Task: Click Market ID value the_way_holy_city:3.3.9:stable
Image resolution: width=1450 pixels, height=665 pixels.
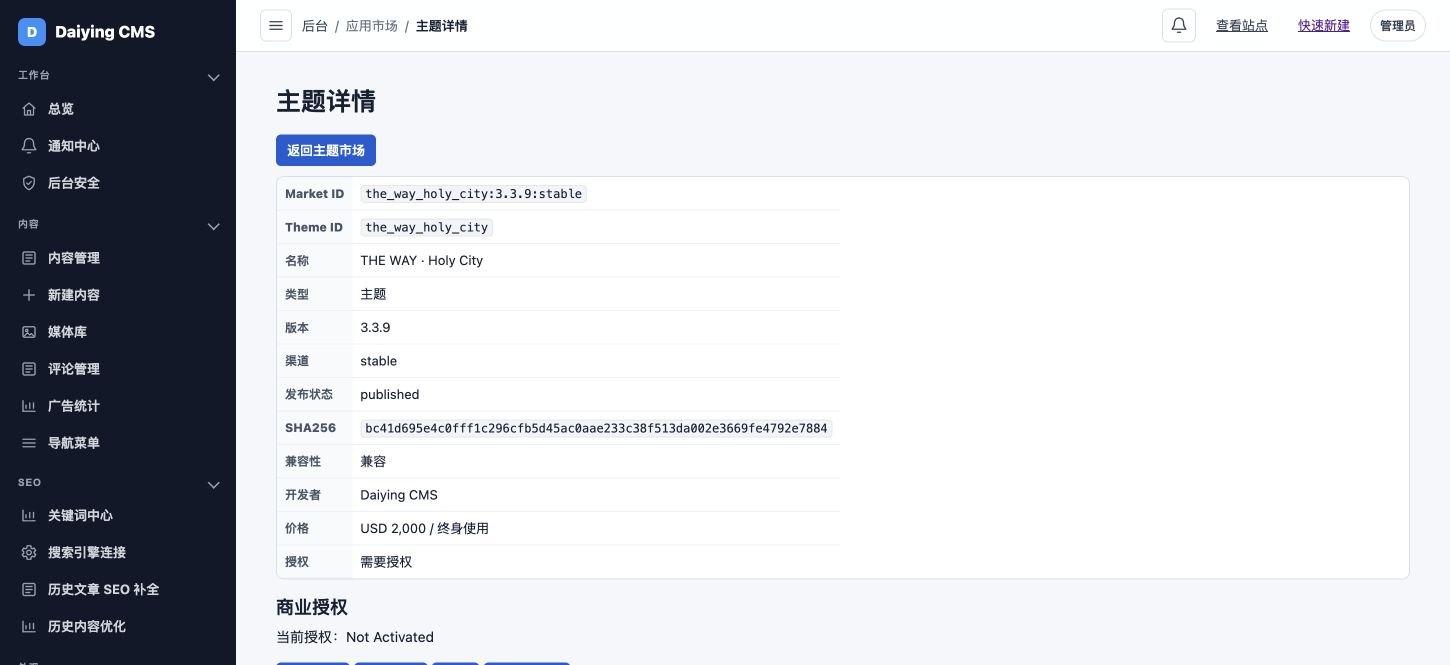Action: 474,194
